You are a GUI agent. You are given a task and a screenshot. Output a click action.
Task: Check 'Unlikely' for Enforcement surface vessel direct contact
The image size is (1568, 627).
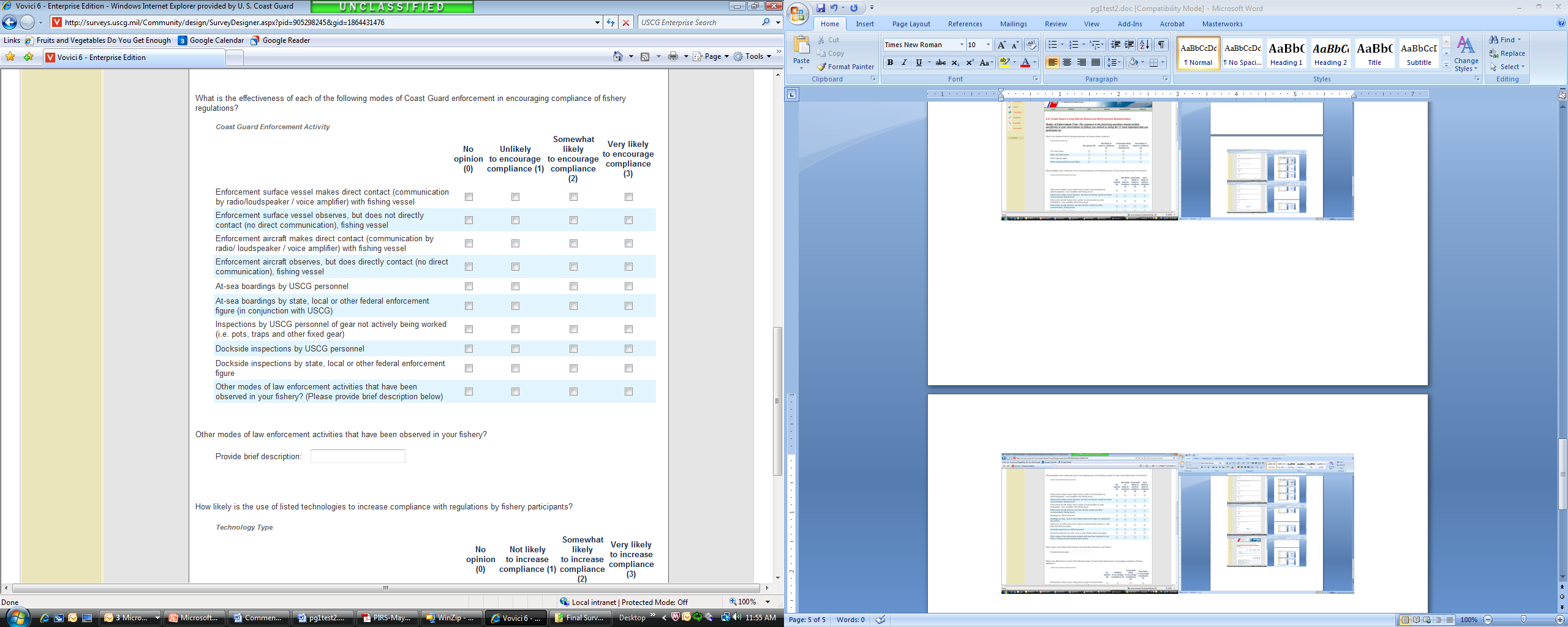tap(515, 197)
